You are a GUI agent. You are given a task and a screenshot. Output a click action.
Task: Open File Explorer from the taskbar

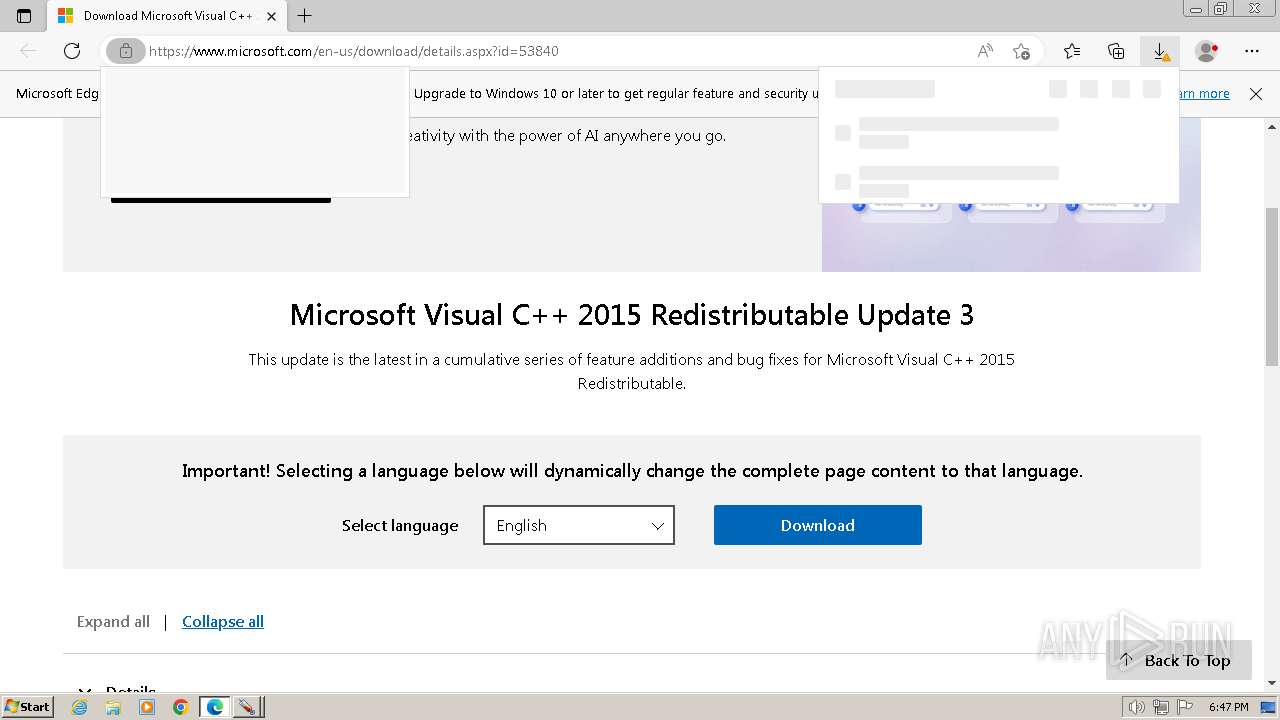coord(113,707)
